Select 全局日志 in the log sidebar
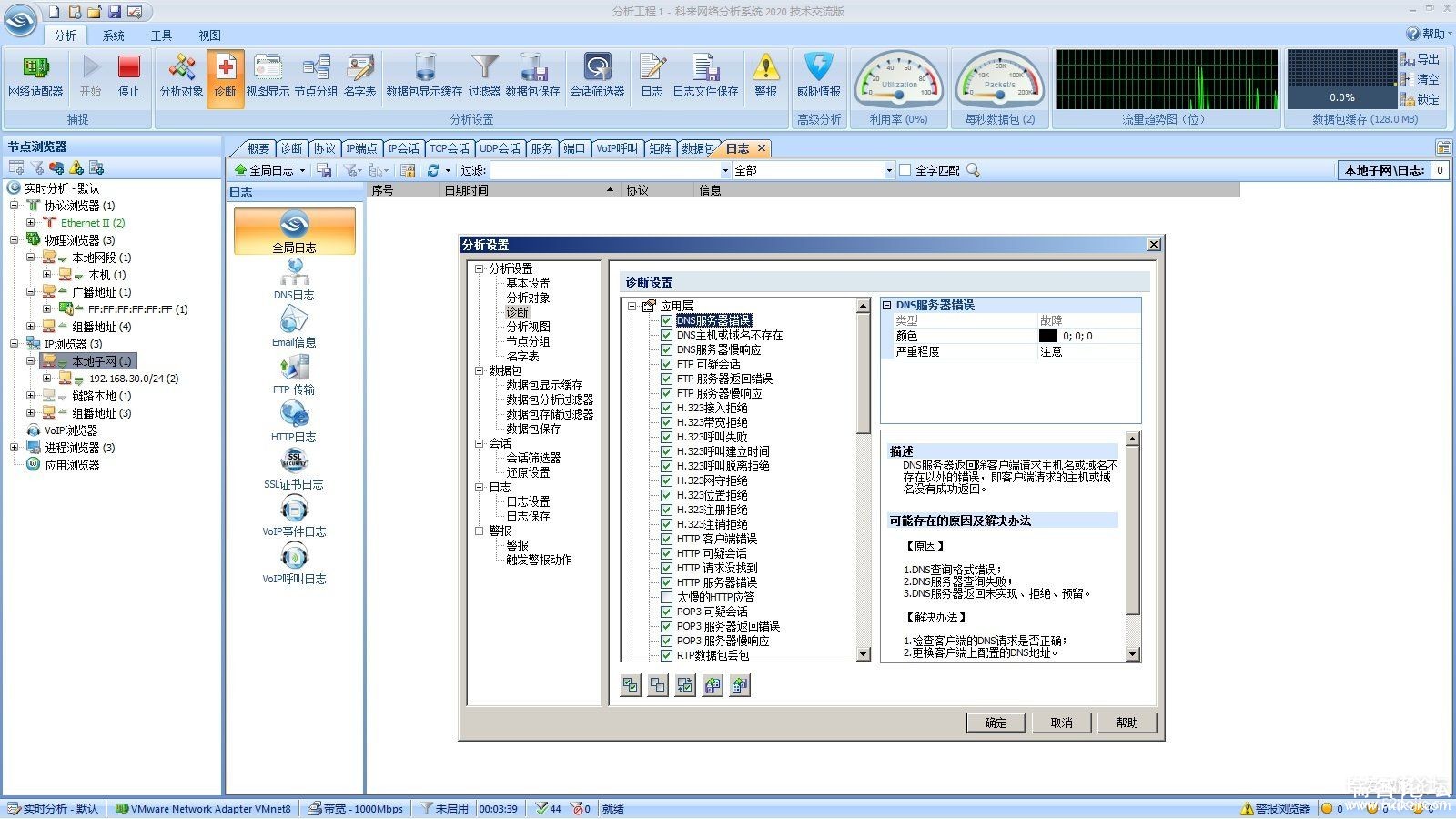 coord(294,231)
